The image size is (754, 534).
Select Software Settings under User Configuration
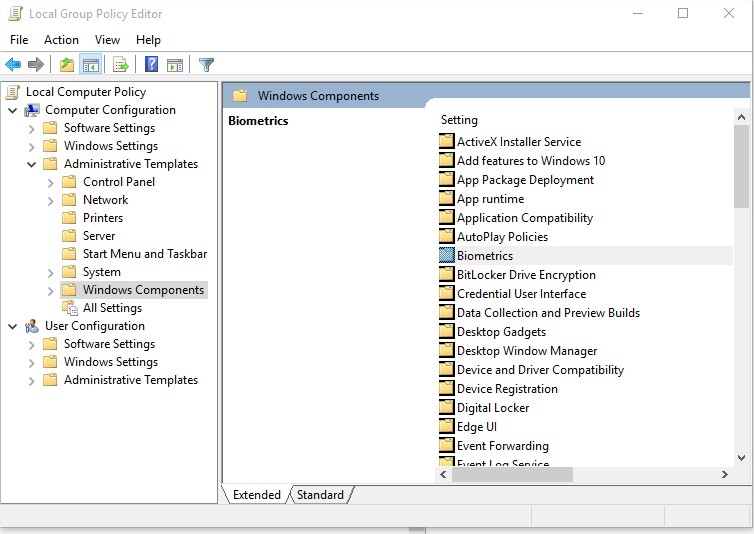pyautogui.click(x=110, y=344)
